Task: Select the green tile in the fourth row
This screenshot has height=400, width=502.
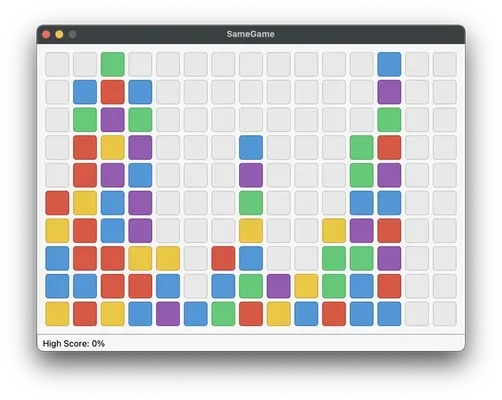Action: (x=362, y=147)
